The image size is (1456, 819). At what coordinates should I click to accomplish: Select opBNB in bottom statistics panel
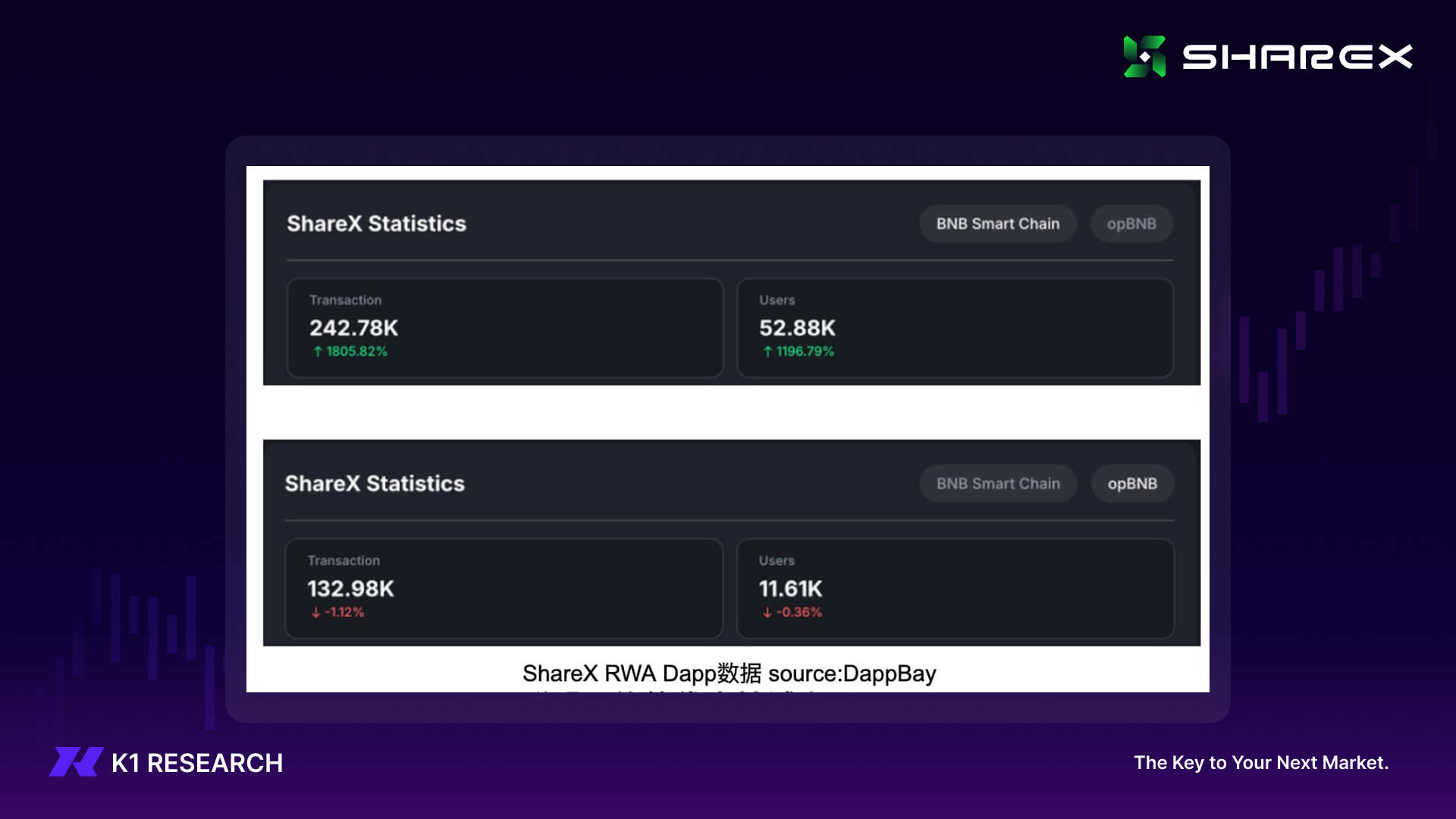1132,484
